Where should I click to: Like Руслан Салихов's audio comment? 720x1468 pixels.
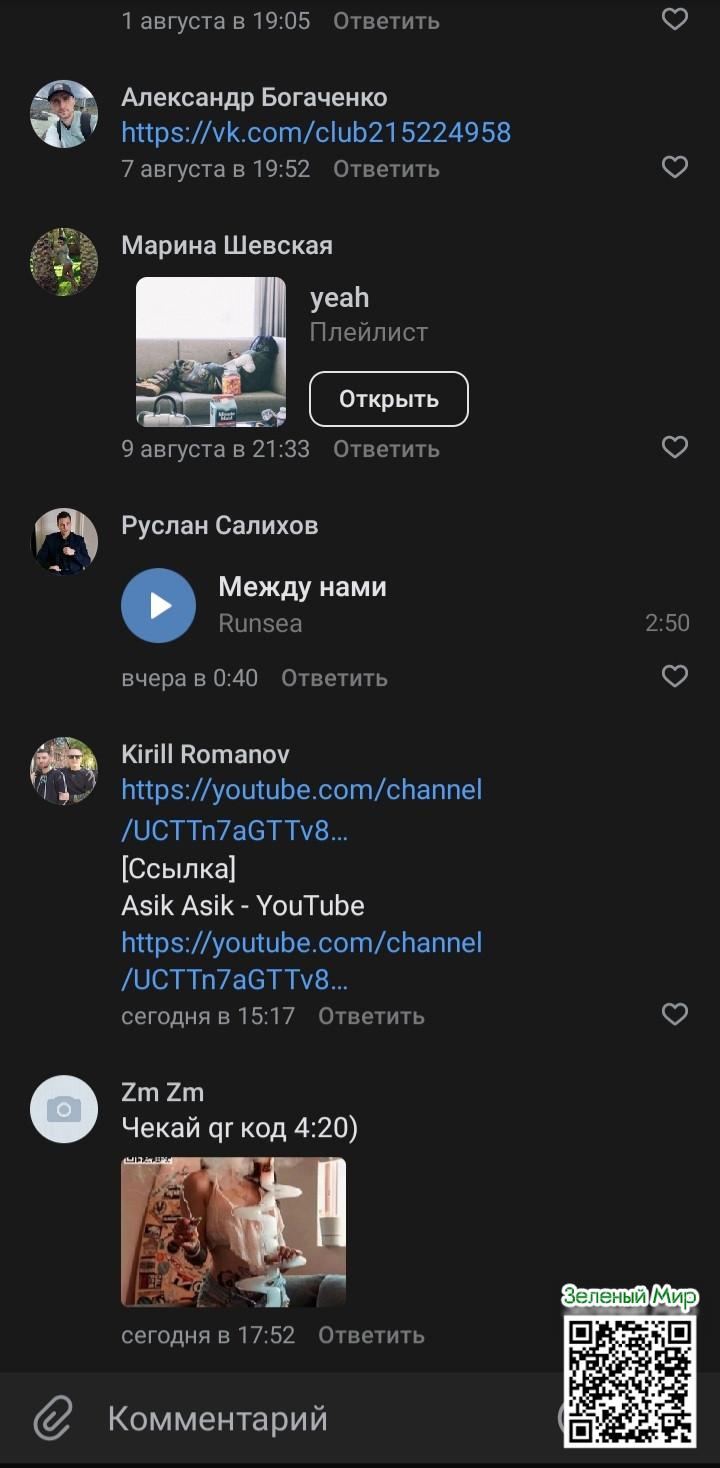pos(675,677)
